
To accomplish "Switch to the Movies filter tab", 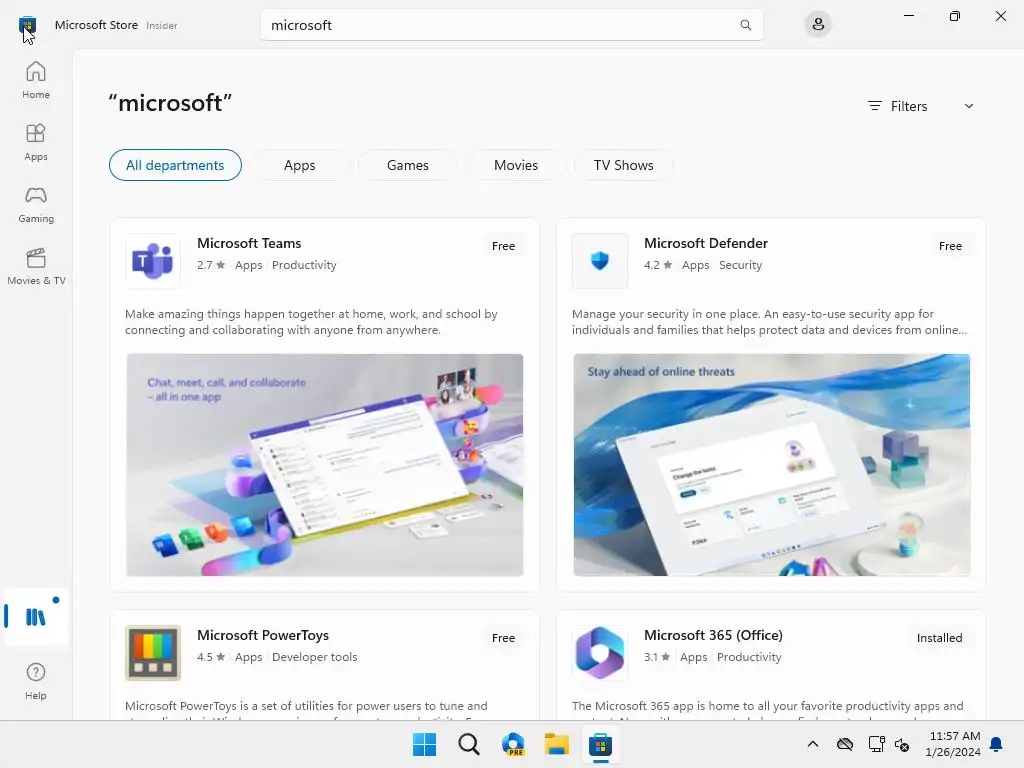I will [x=516, y=165].
